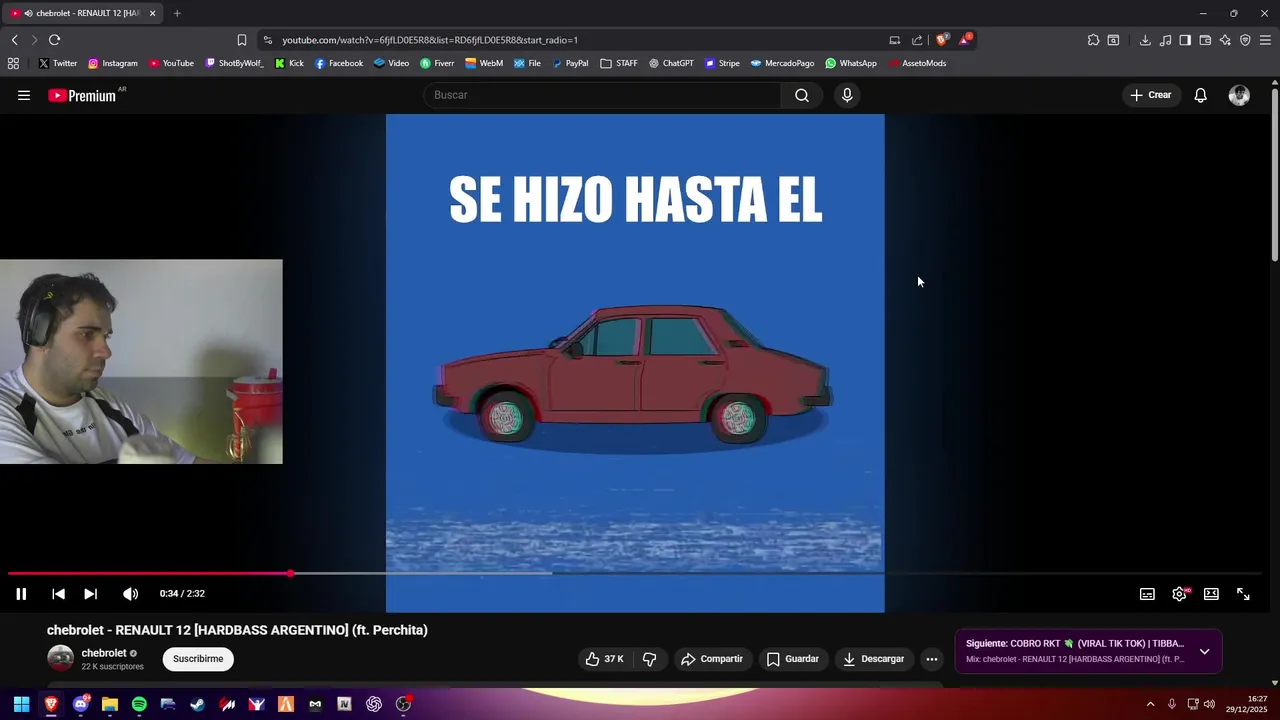The width and height of the screenshot is (1280, 720).
Task: Open the Brave VPN shield icon
Action: point(1245,40)
